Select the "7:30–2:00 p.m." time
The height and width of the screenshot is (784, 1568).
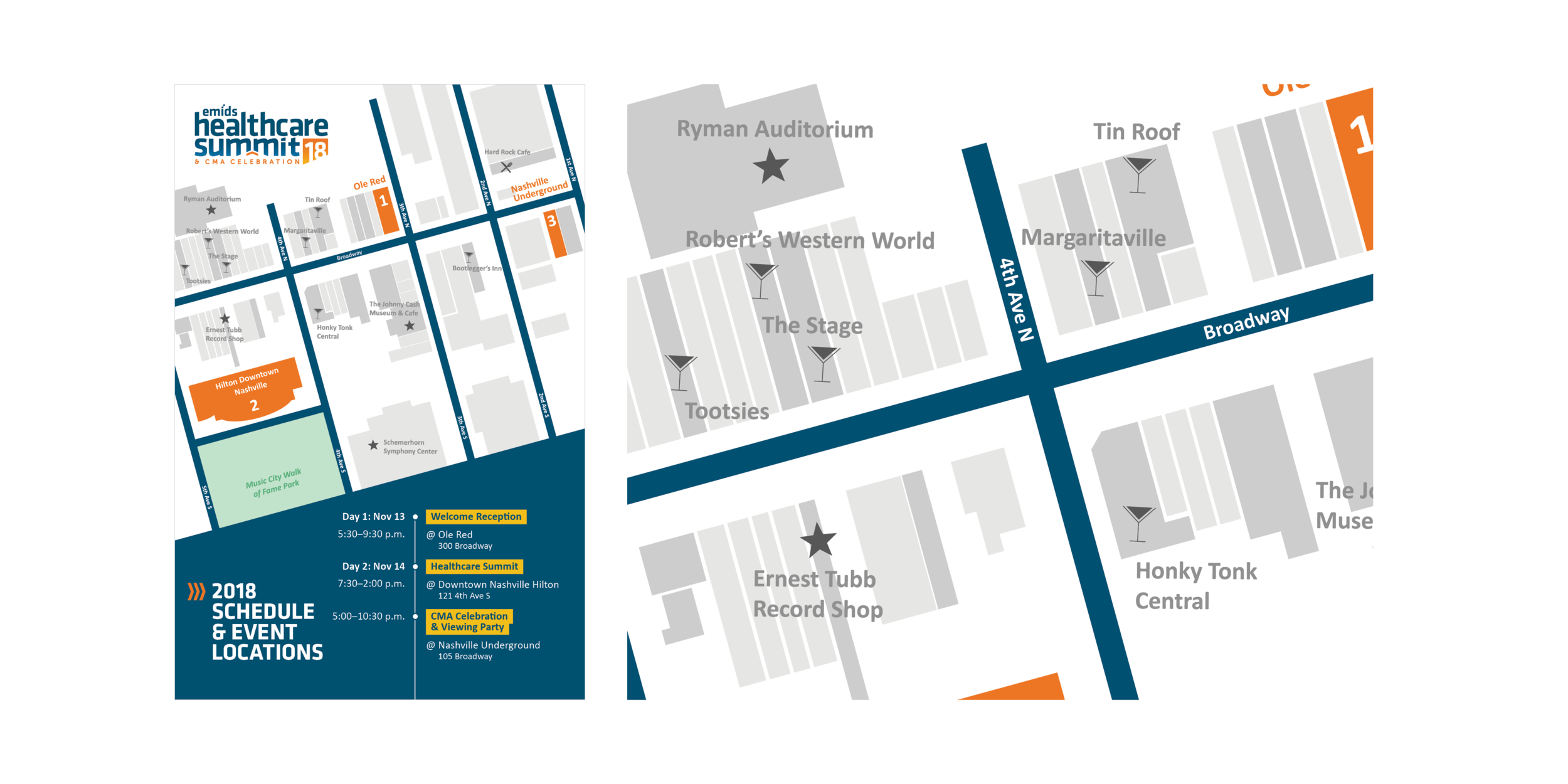point(371,584)
